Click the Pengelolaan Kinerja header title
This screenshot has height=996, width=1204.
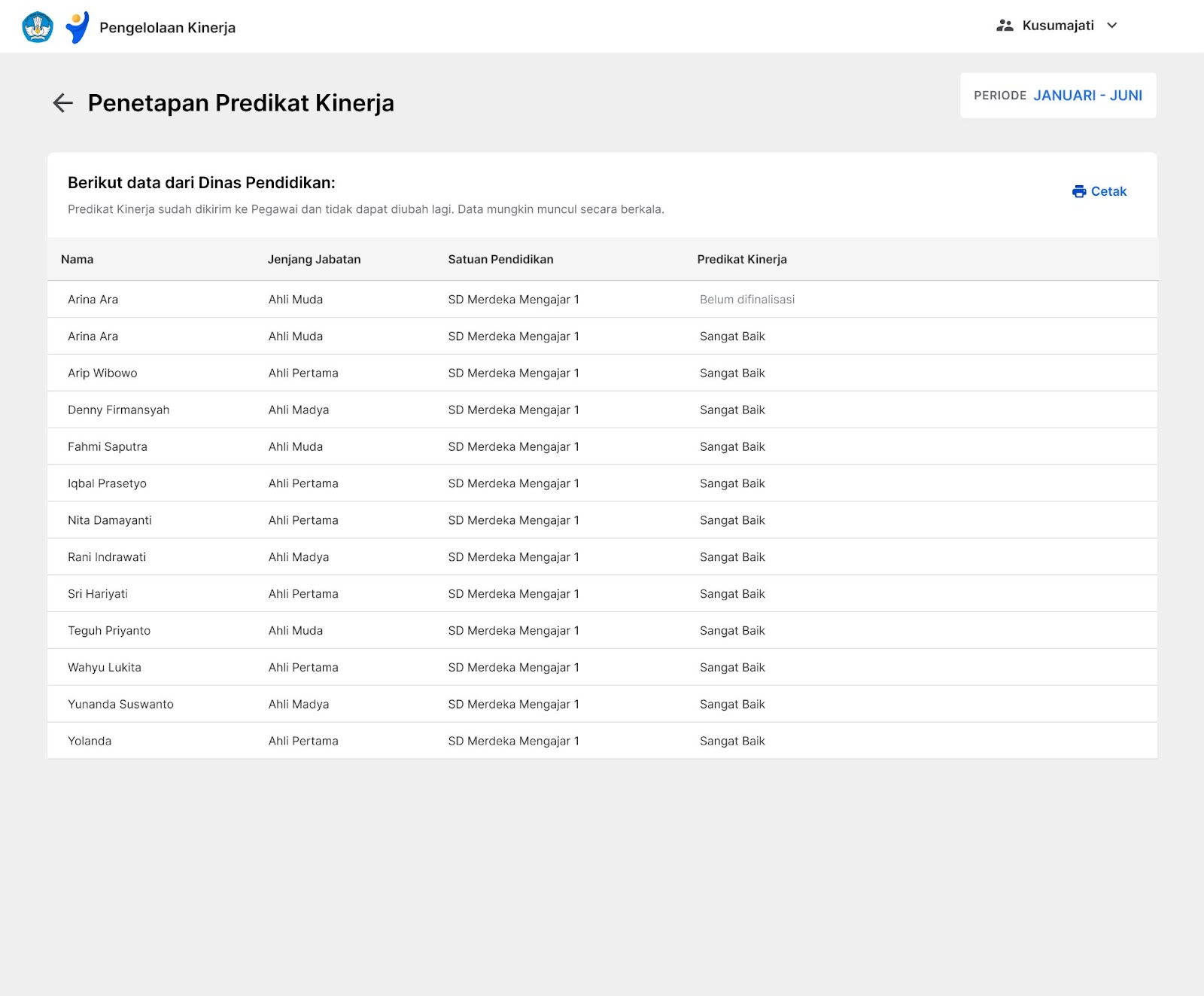[x=167, y=28]
